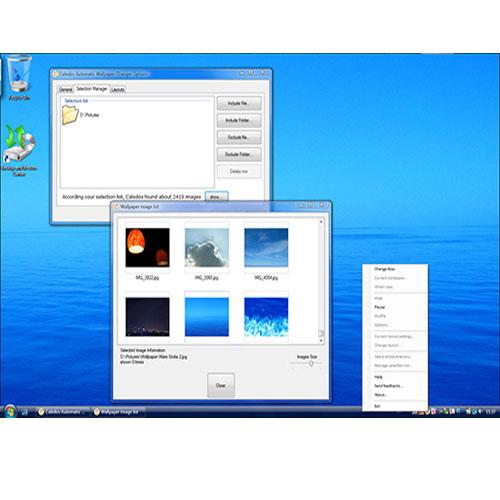The height and width of the screenshot is (500, 500).
Task: Choose Change Now in tray menu
Action: pyautogui.click(x=384, y=269)
